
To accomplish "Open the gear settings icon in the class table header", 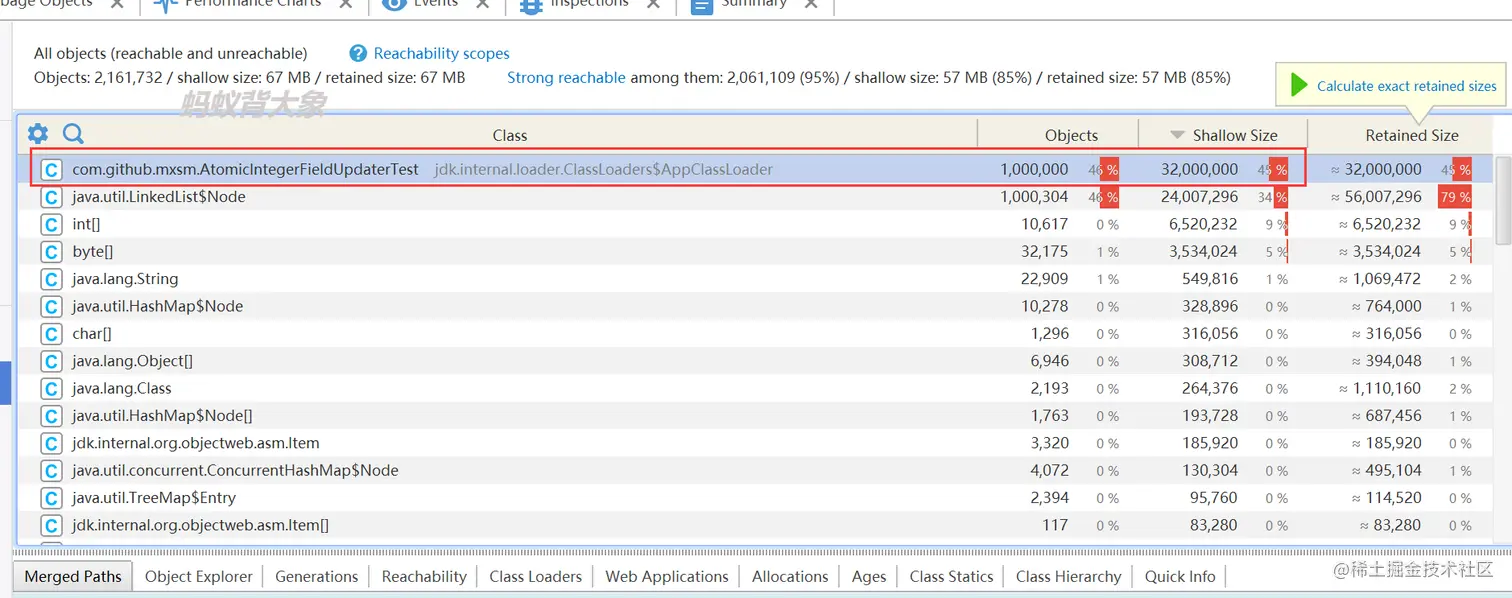I will [37, 134].
